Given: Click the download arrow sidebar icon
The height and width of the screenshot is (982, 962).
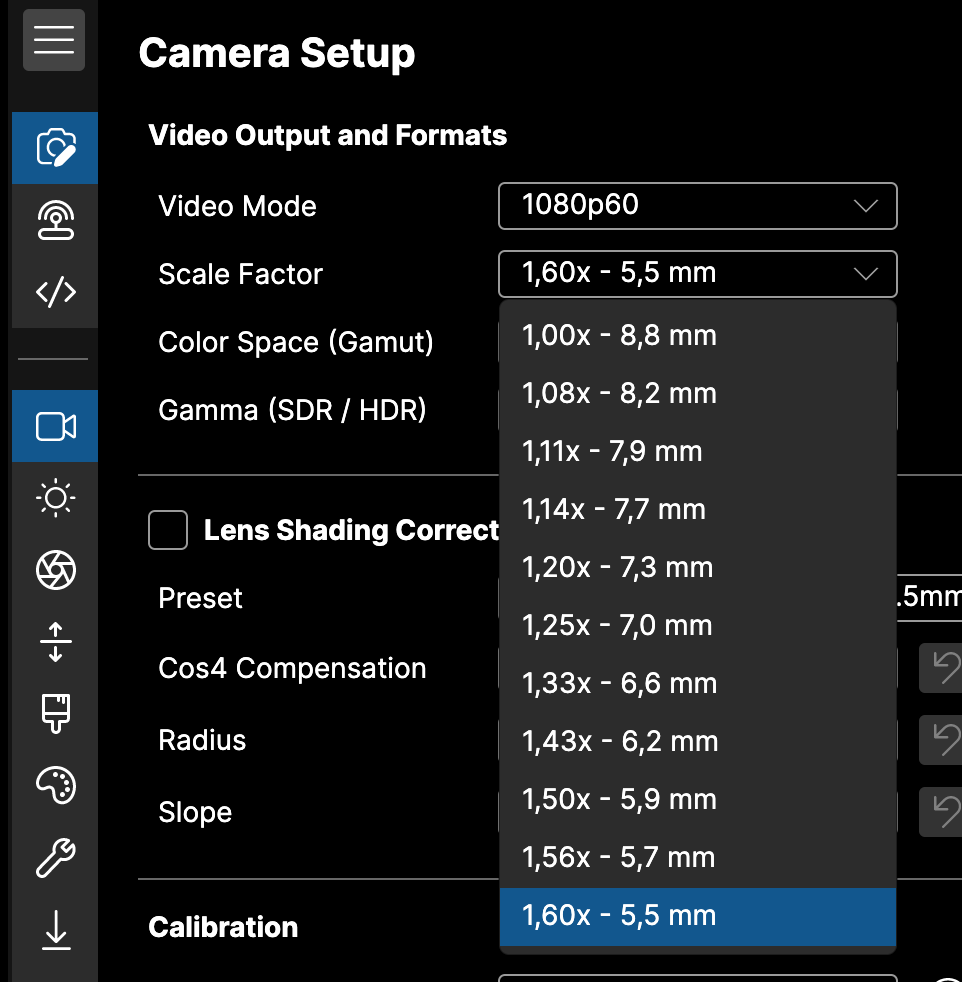Looking at the screenshot, I should [55, 930].
